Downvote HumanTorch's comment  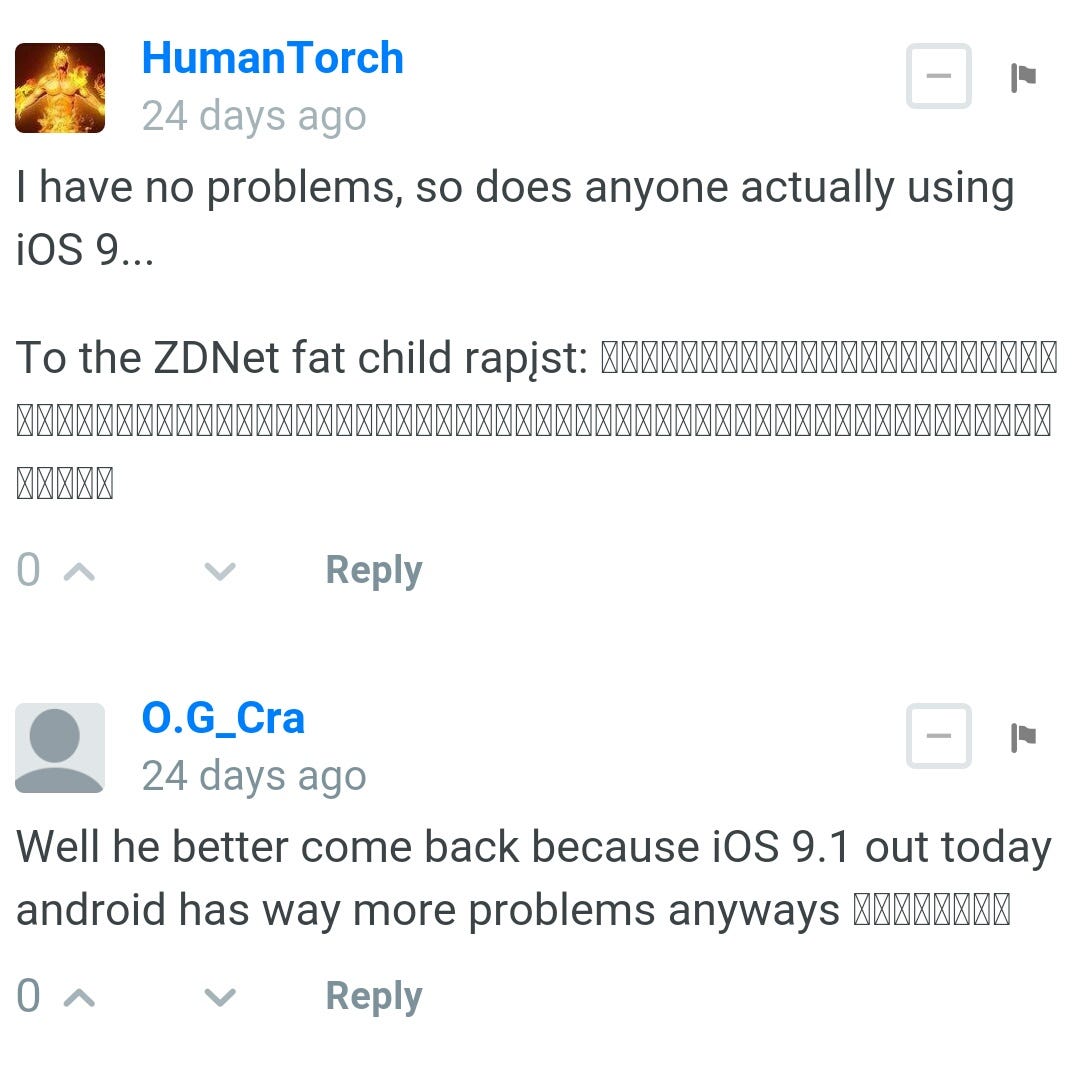pyautogui.click(x=220, y=572)
